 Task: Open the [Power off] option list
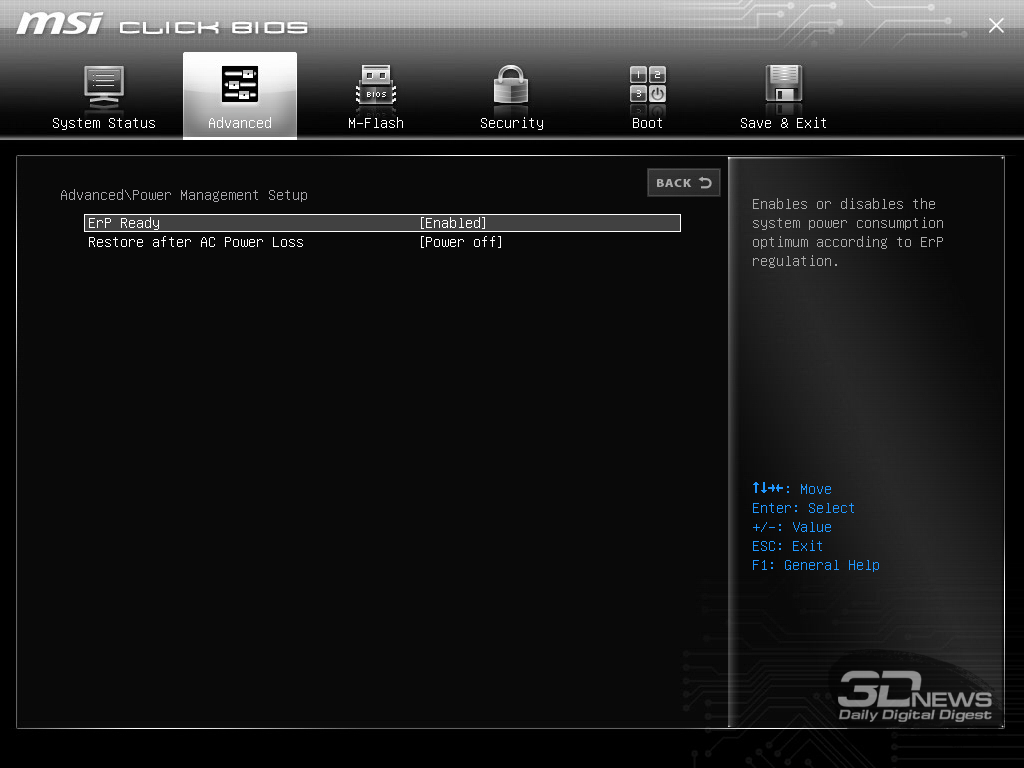pyautogui.click(x=460, y=242)
